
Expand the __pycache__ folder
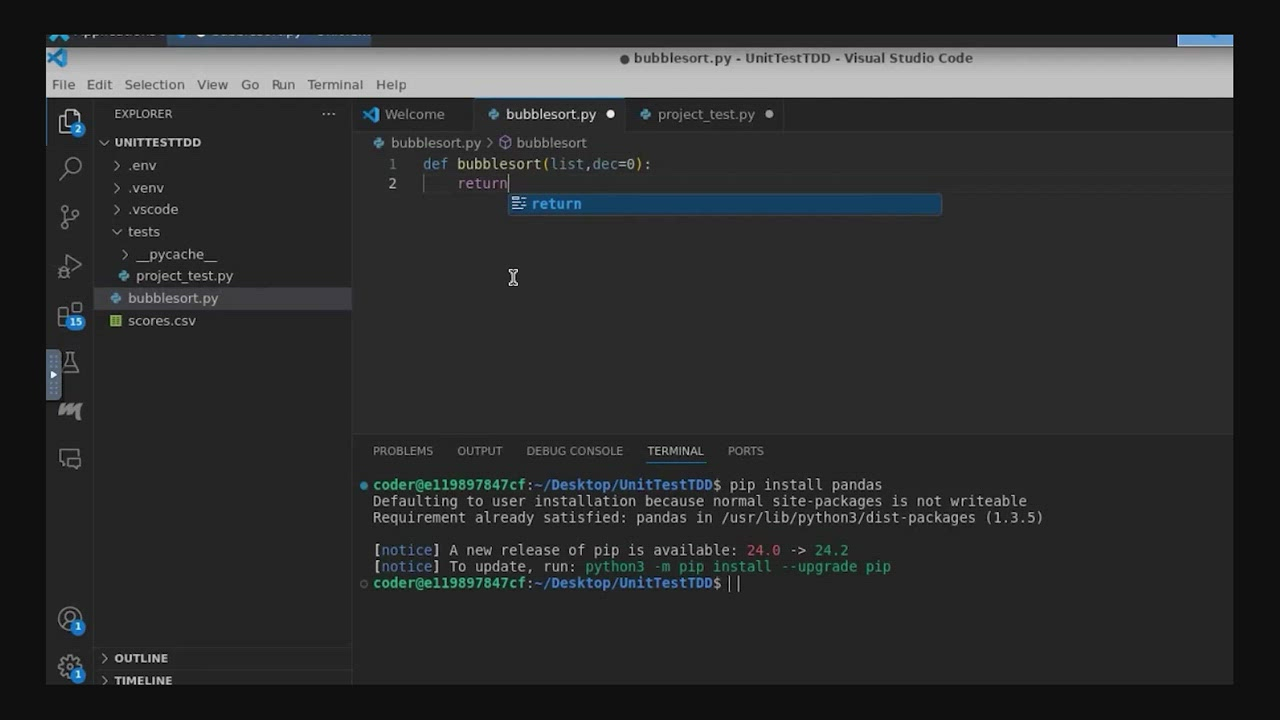(175, 254)
